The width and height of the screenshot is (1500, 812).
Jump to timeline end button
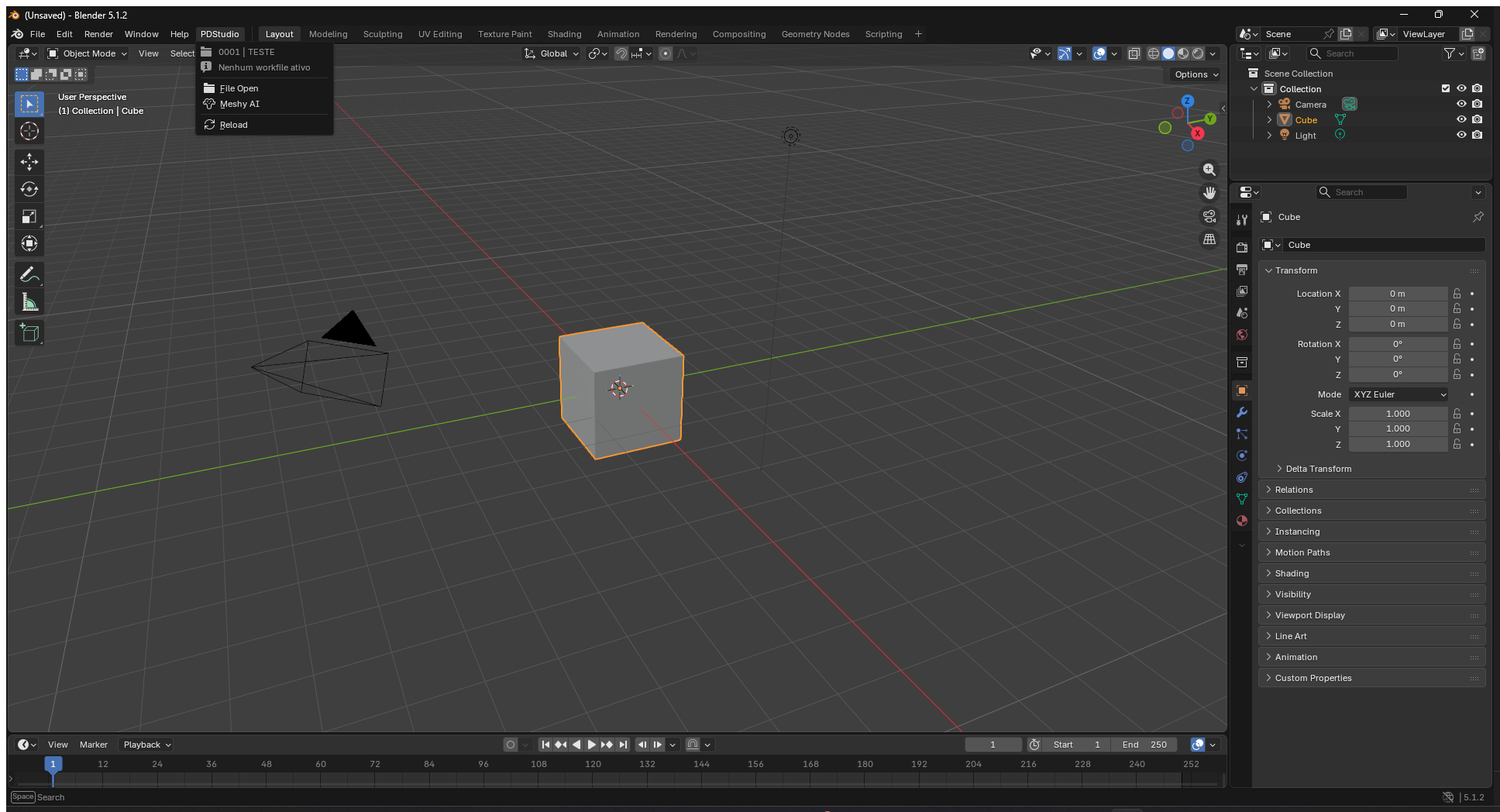point(623,745)
